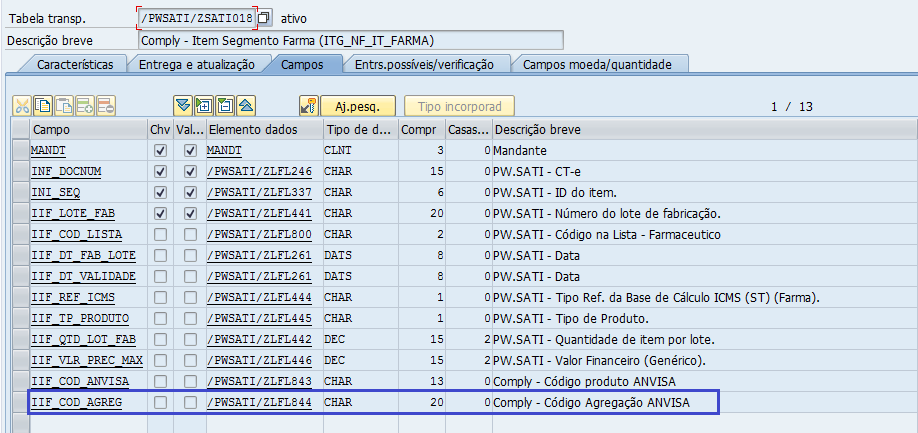Click the delete row icon
The width and height of the screenshot is (918, 433).
(106, 106)
